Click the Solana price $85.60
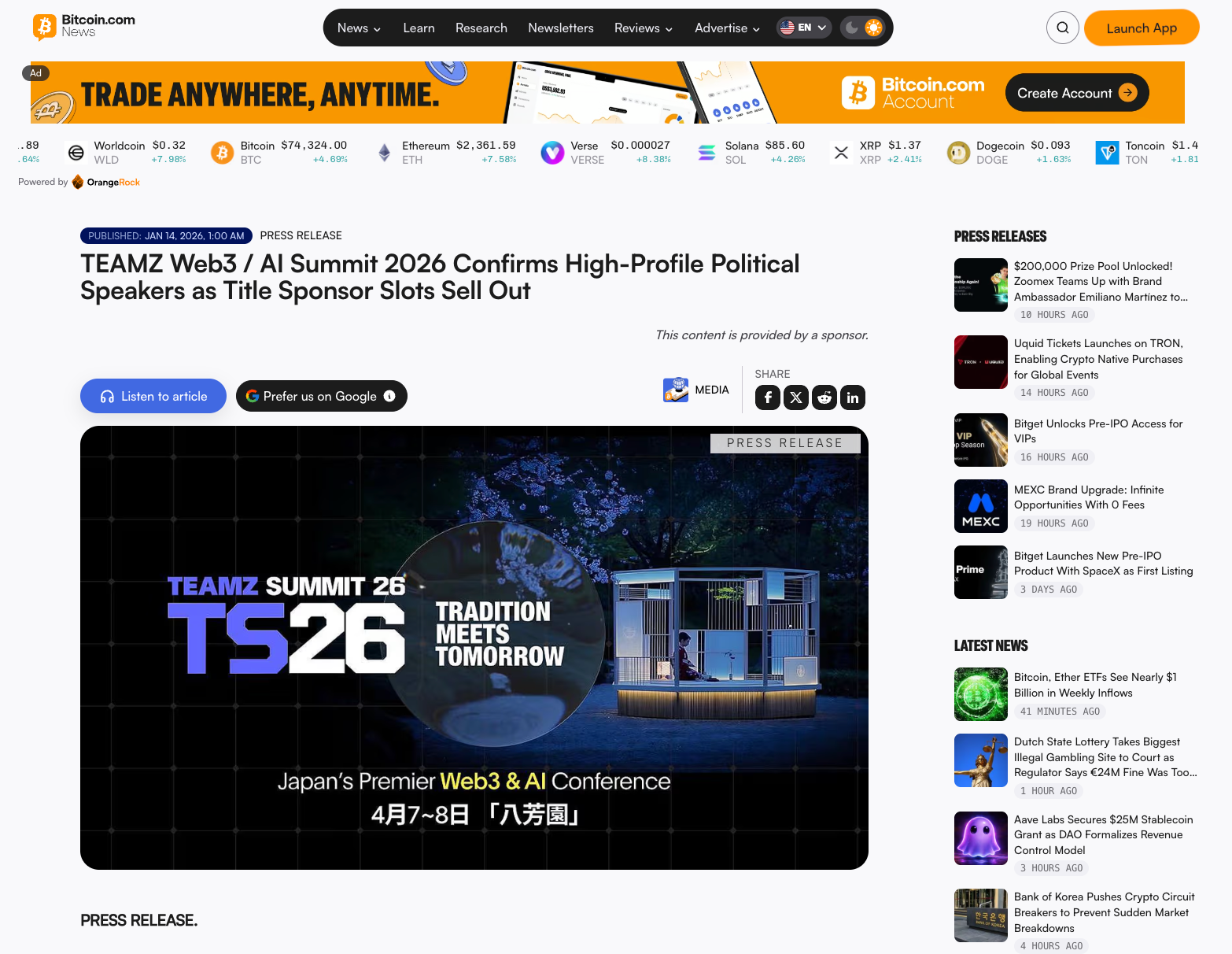This screenshot has height=954, width=1232. pyautogui.click(x=785, y=146)
